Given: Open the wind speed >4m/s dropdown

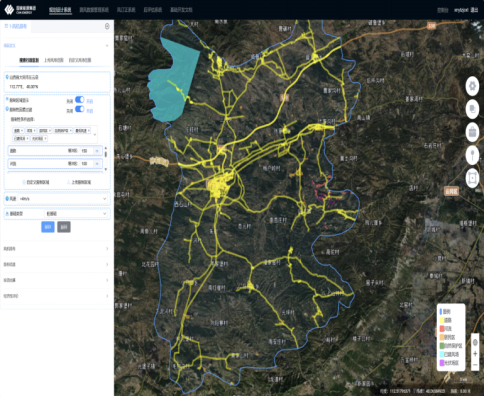Looking at the screenshot, I should pos(57,199).
